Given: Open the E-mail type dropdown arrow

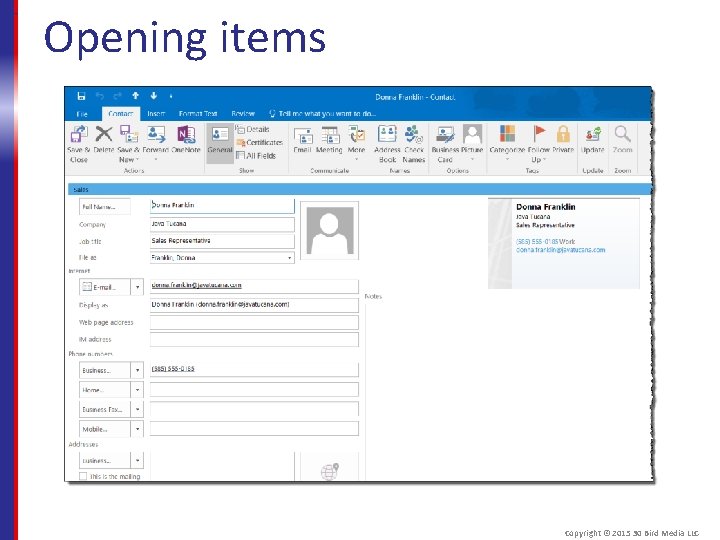Looking at the screenshot, I should click(x=137, y=287).
